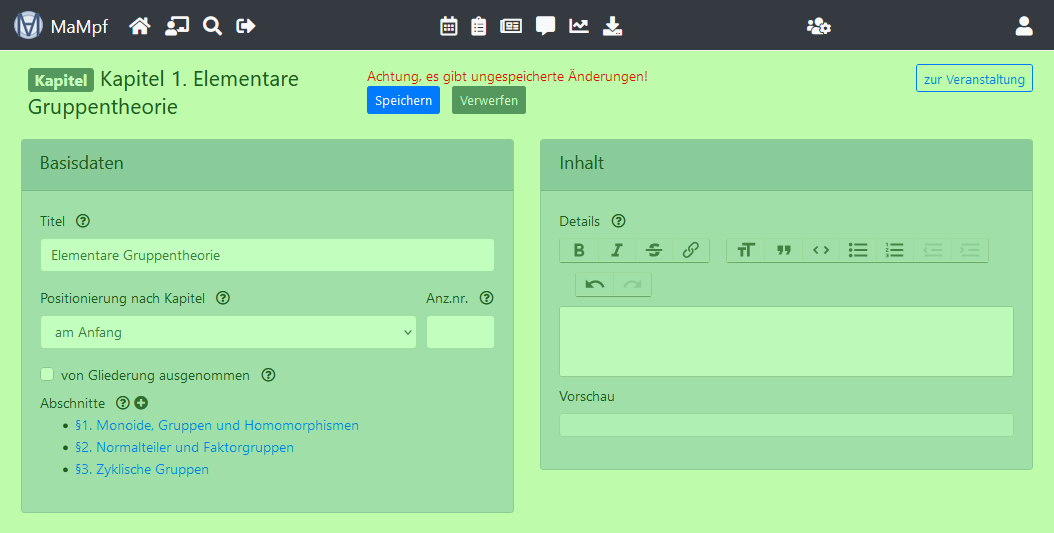Viewport: 1054px width, 533px height.
Task: Click the user profile icon
Action: 1024,26
